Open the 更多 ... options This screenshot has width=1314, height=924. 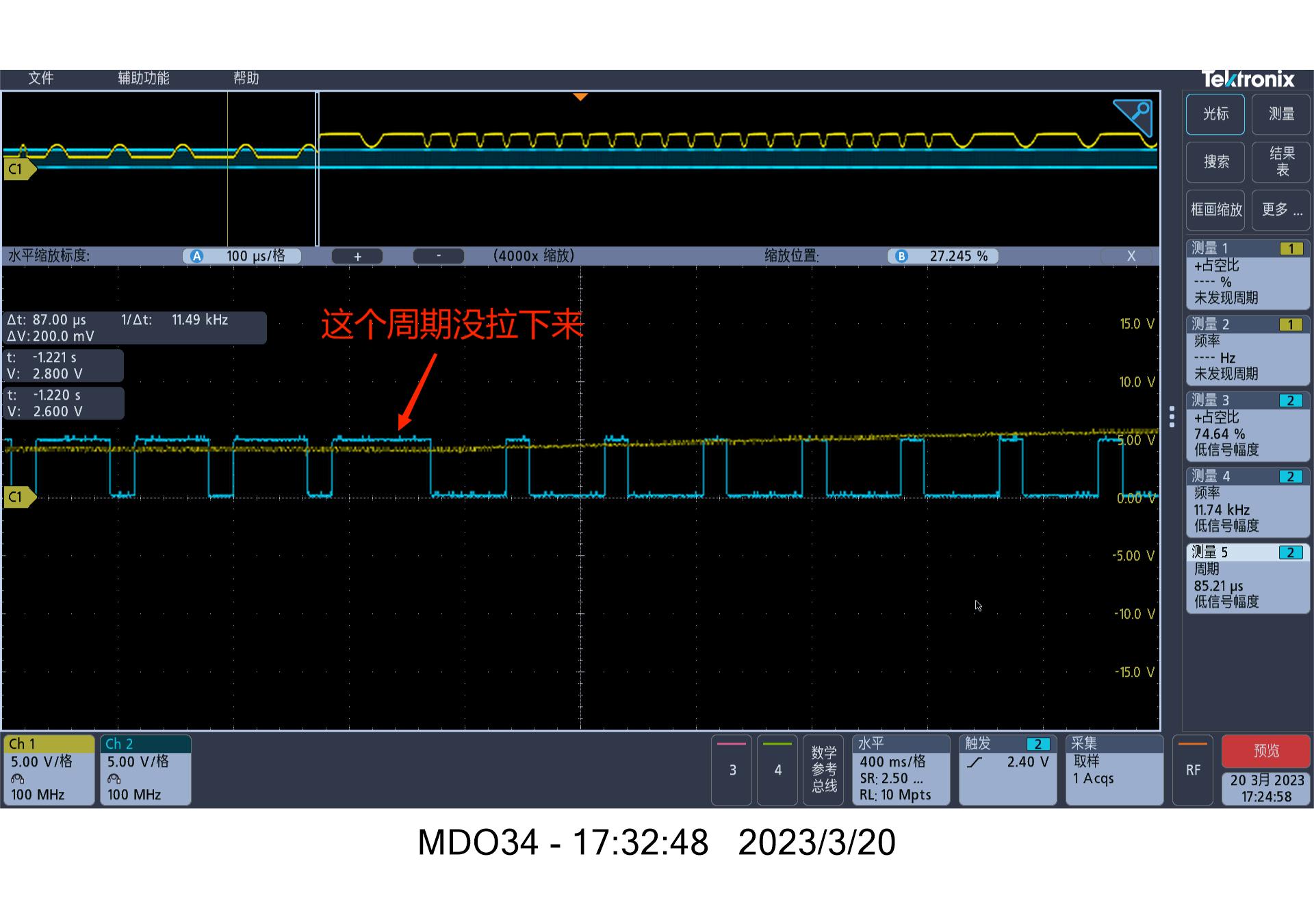tap(1281, 210)
